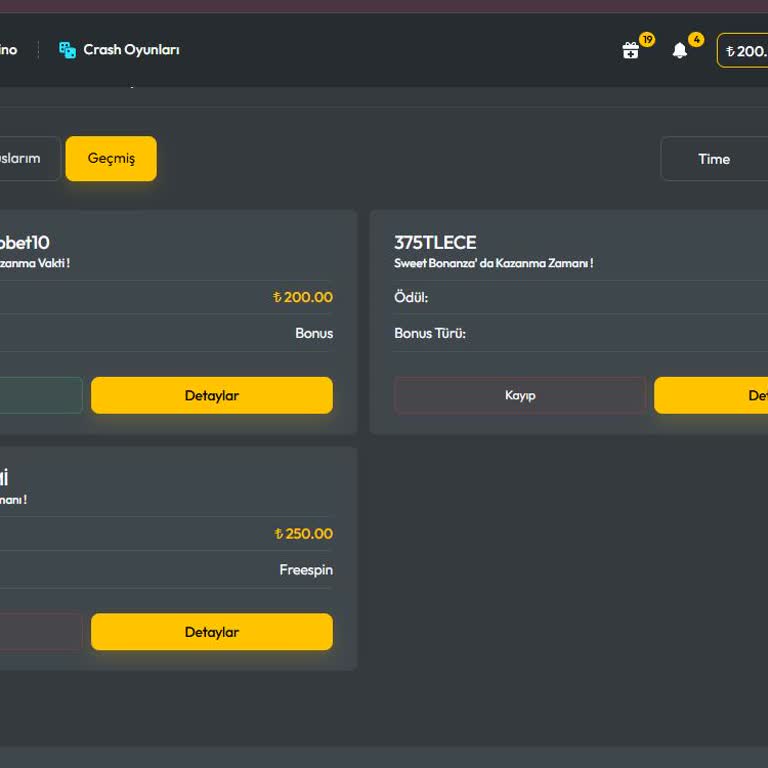The height and width of the screenshot is (768, 768).
Task: Open details button on the 375TLECE card
Action: click(710, 396)
